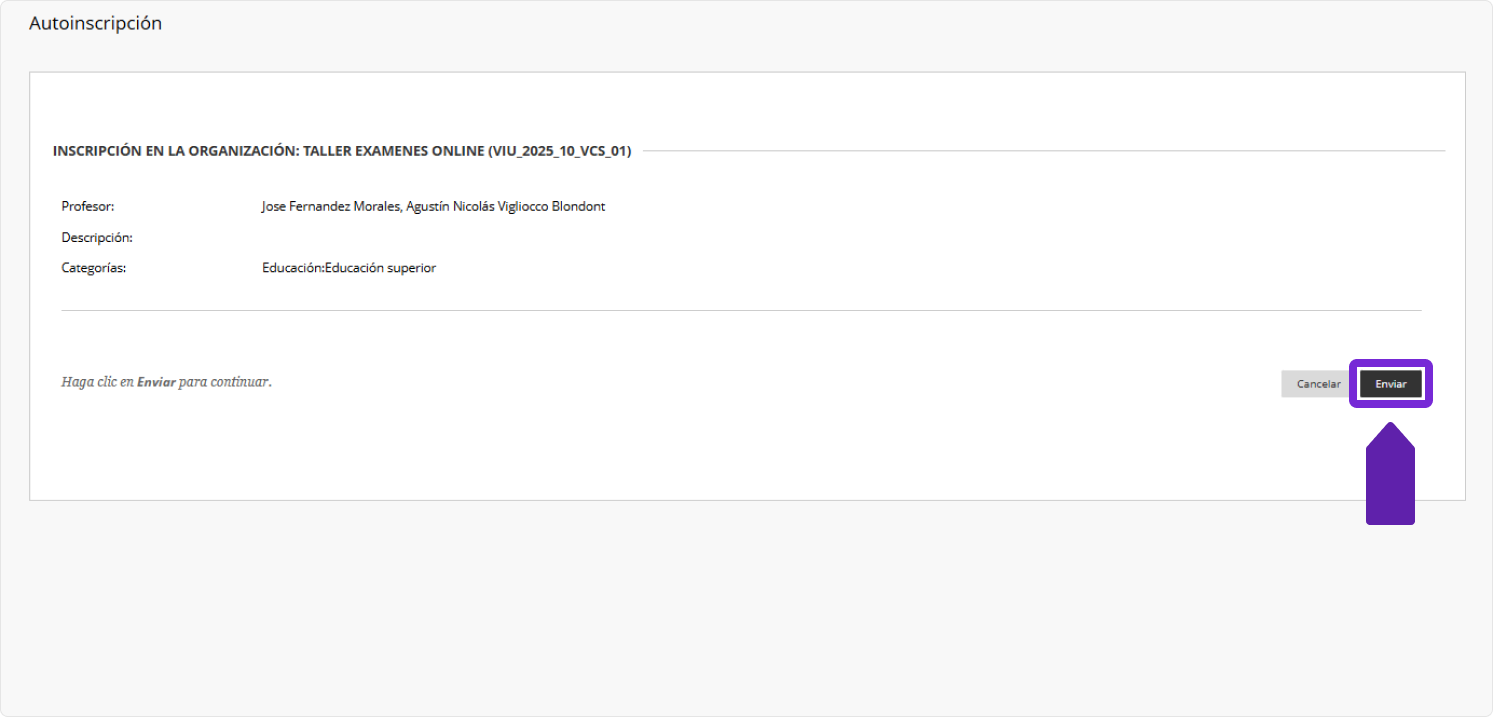Screen dimensions: 1493x717
Task: Click the bold "Enviar" word in the instructions
Action: coord(156,382)
